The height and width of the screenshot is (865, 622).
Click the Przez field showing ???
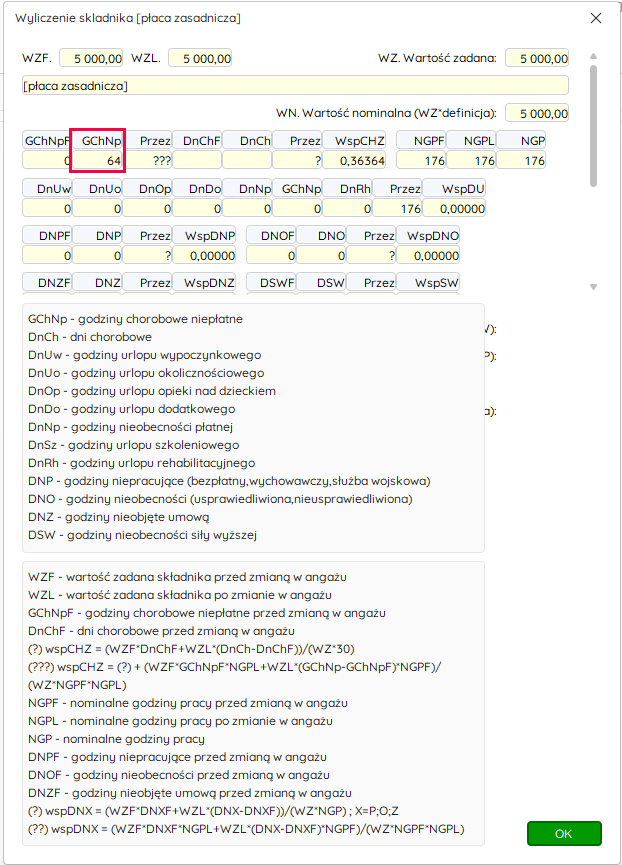coord(147,161)
